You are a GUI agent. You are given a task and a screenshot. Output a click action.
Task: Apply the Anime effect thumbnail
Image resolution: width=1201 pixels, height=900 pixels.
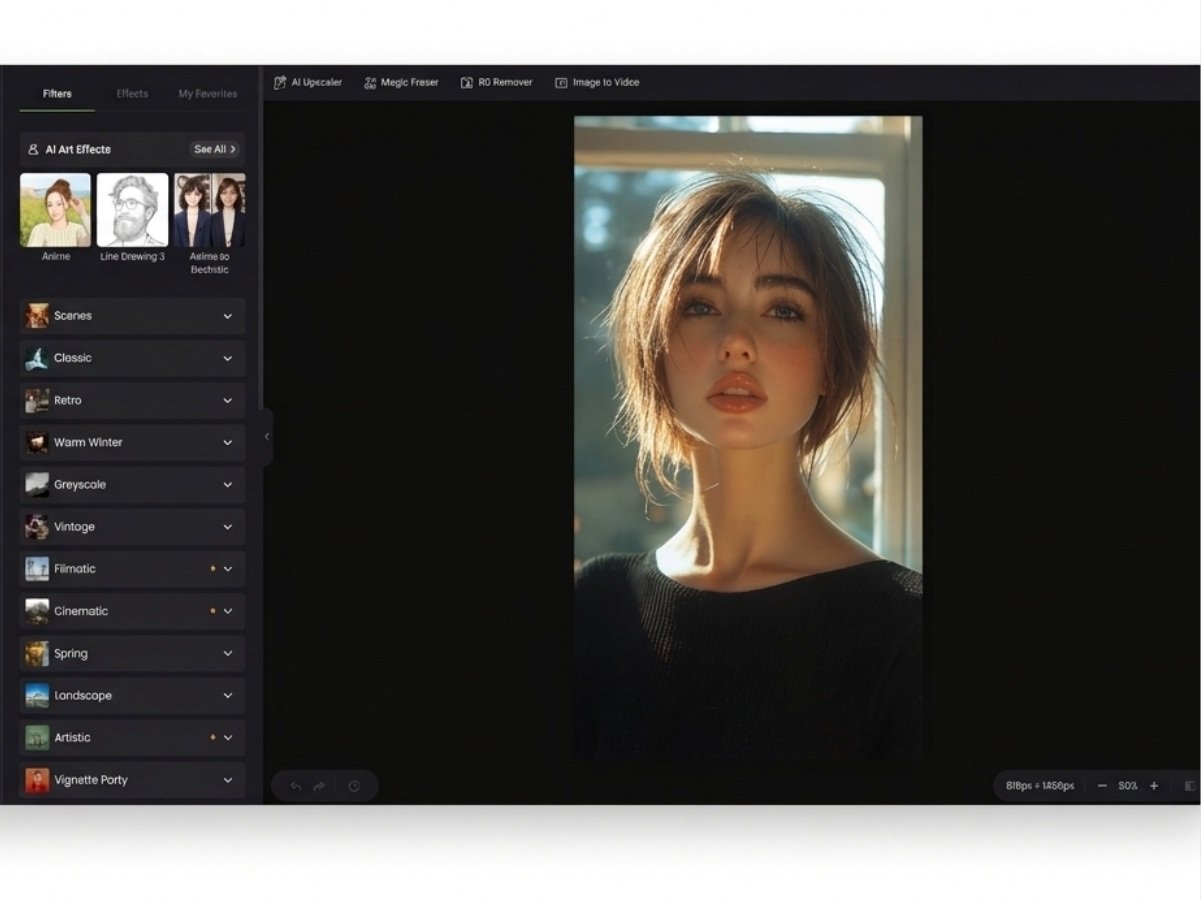tap(55, 210)
